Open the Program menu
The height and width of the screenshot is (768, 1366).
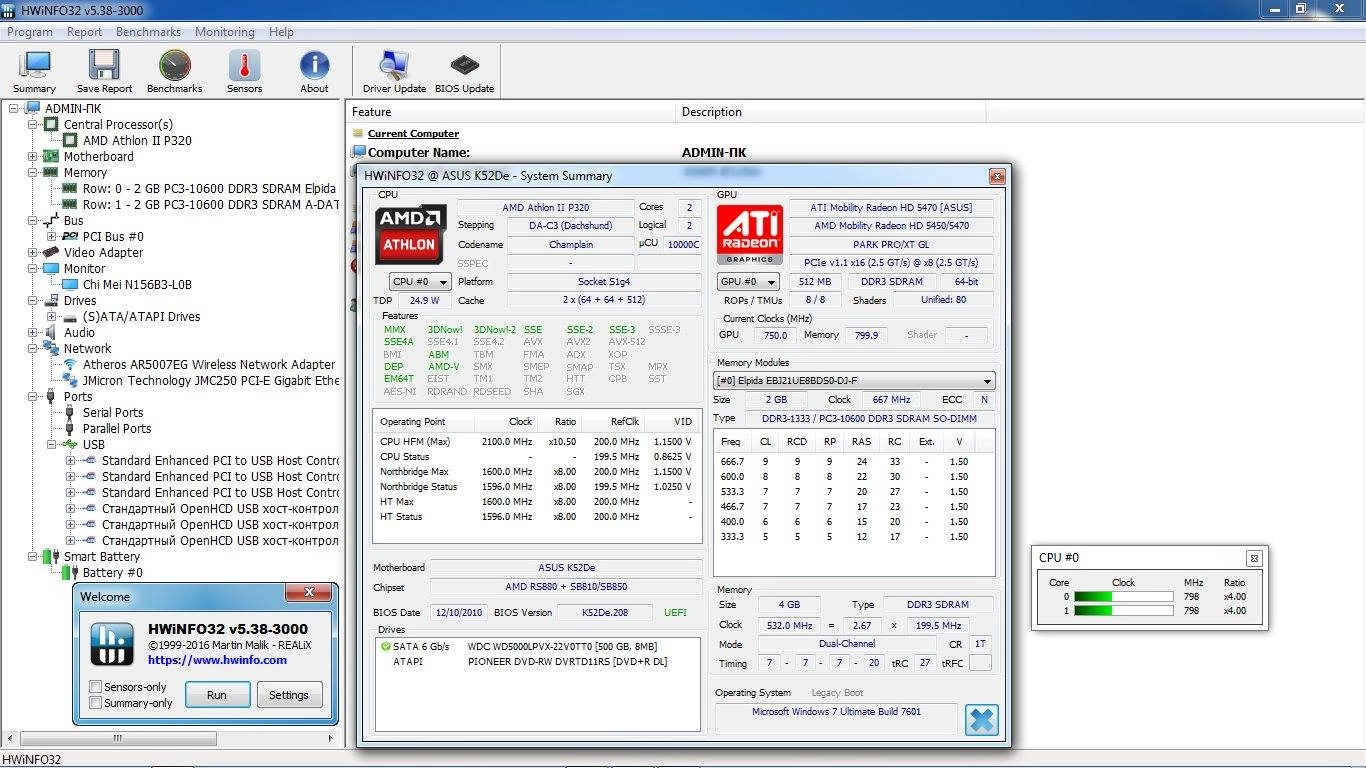click(30, 32)
